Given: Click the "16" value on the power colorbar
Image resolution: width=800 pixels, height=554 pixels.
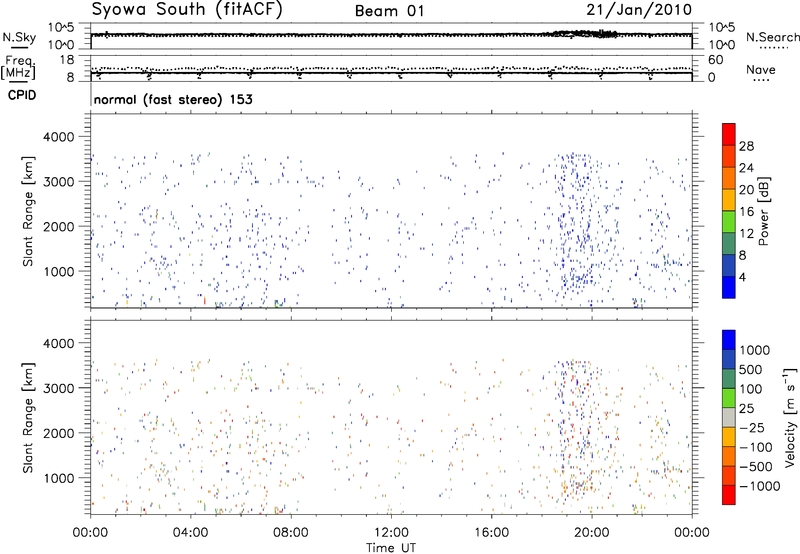Looking at the screenshot, I should pyautogui.click(x=746, y=212).
